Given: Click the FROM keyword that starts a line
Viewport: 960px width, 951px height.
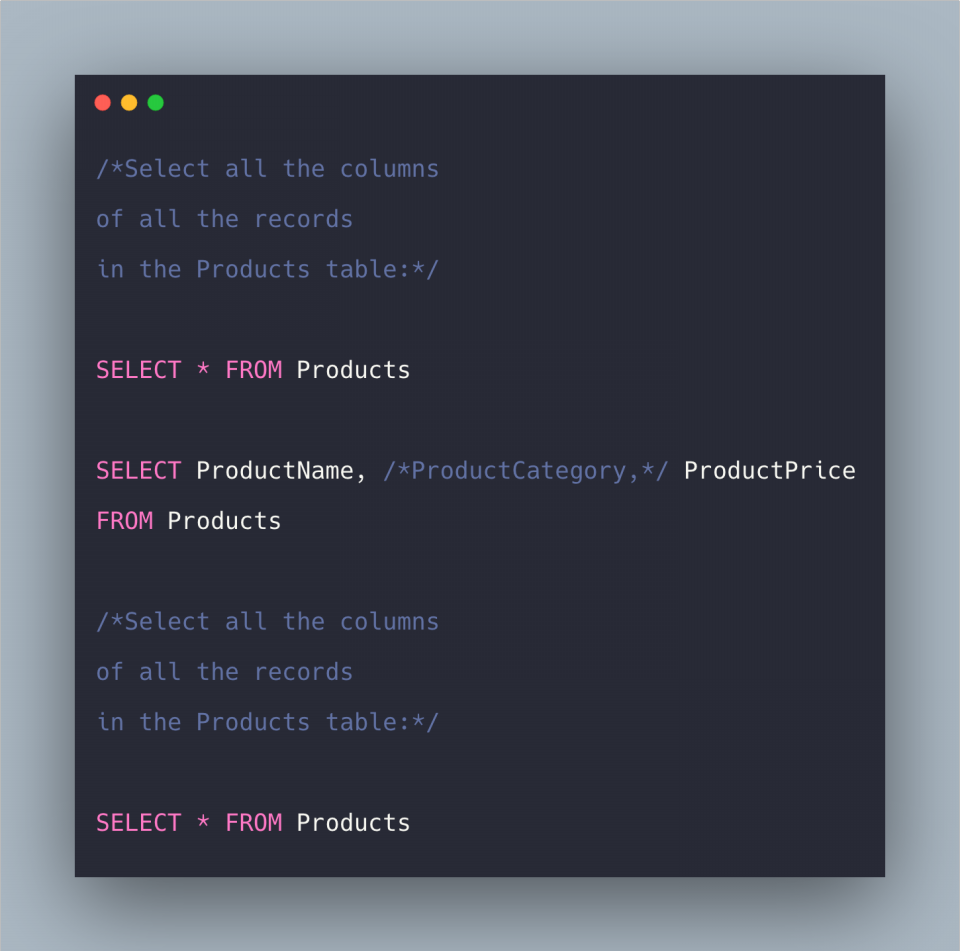Looking at the screenshot, I should pyautogui.click(x=124, y=521).
